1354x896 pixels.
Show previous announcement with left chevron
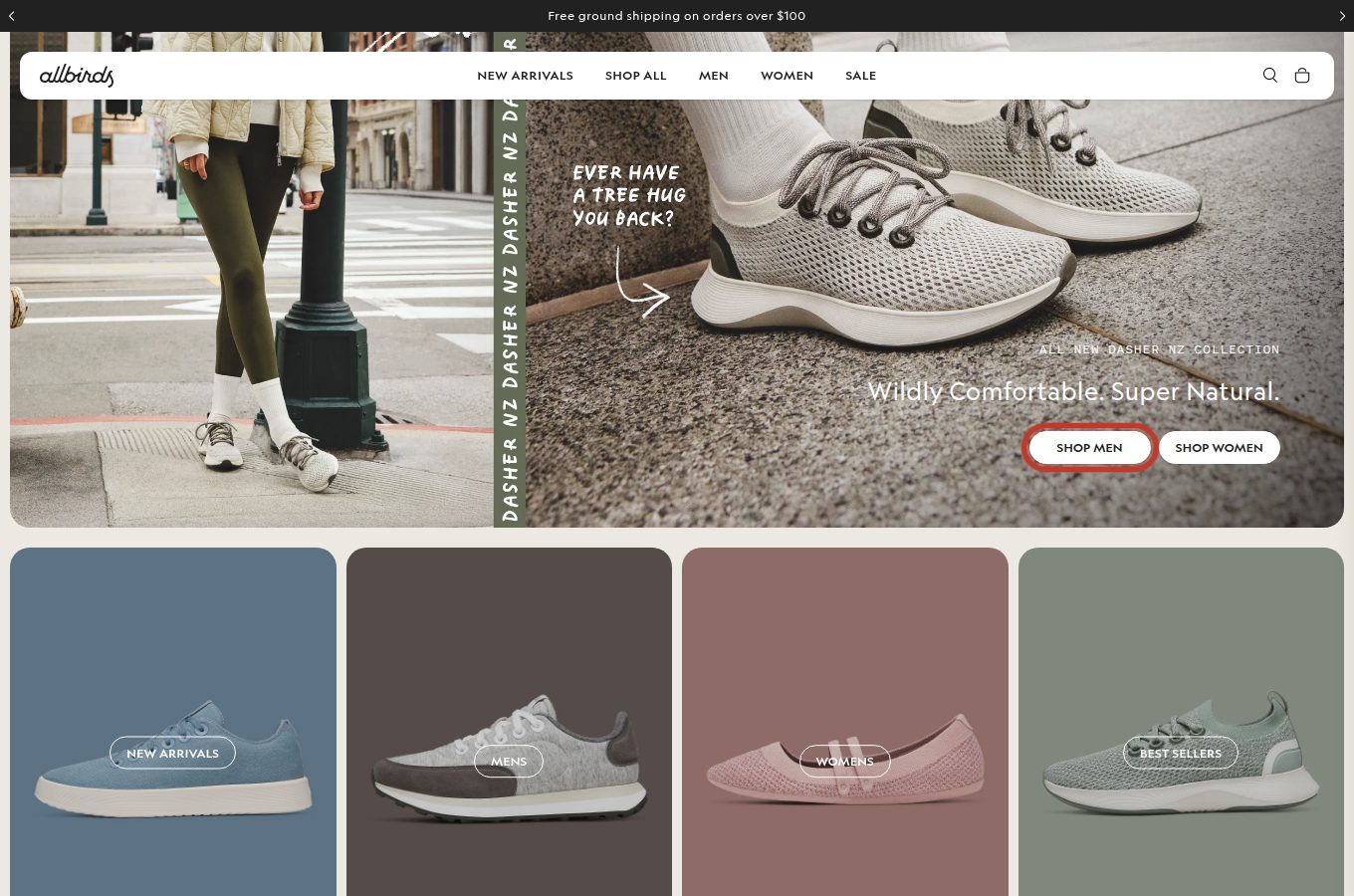click(x=12, y=16)
